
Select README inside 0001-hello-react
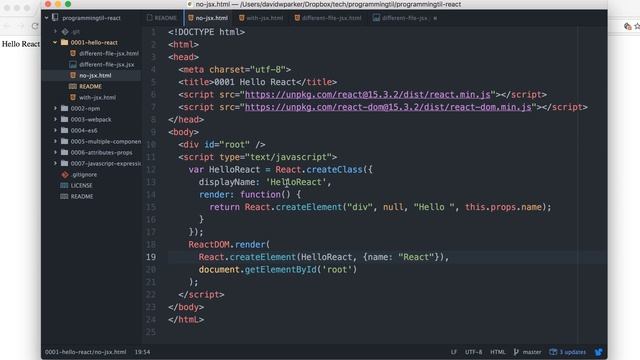90,86
